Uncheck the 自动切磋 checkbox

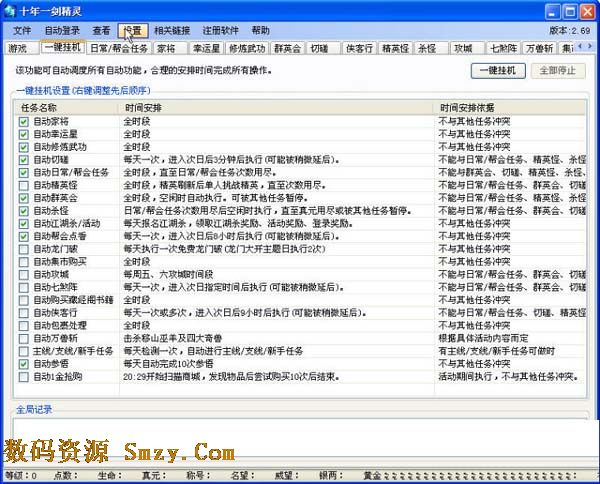click(24, 160)
